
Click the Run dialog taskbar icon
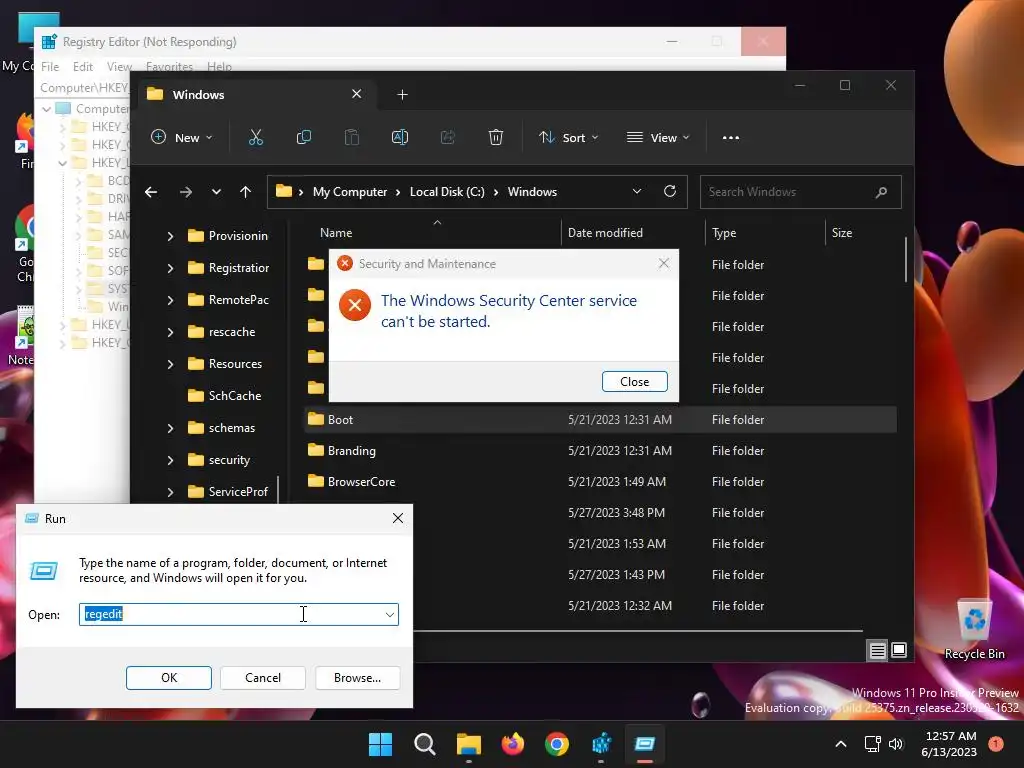645,744
